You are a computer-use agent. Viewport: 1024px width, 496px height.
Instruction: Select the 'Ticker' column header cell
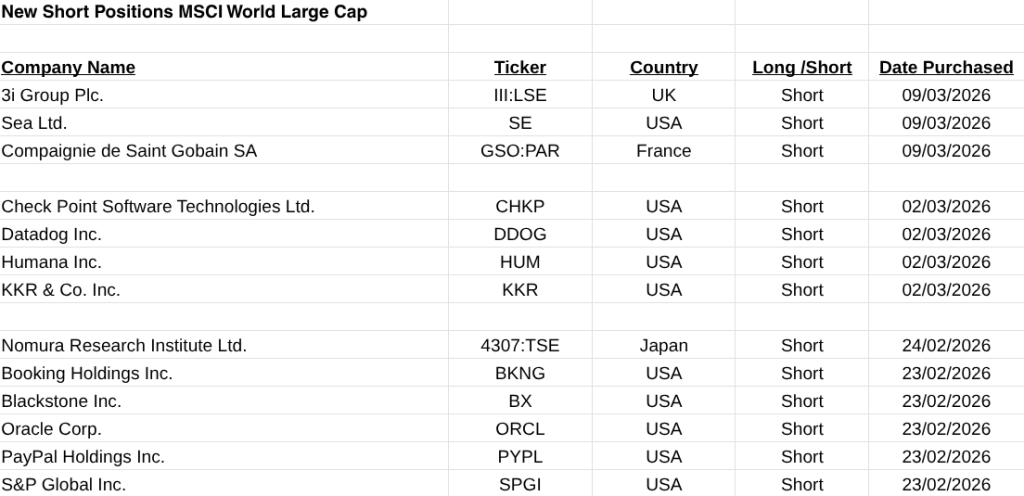click(520, 67)
